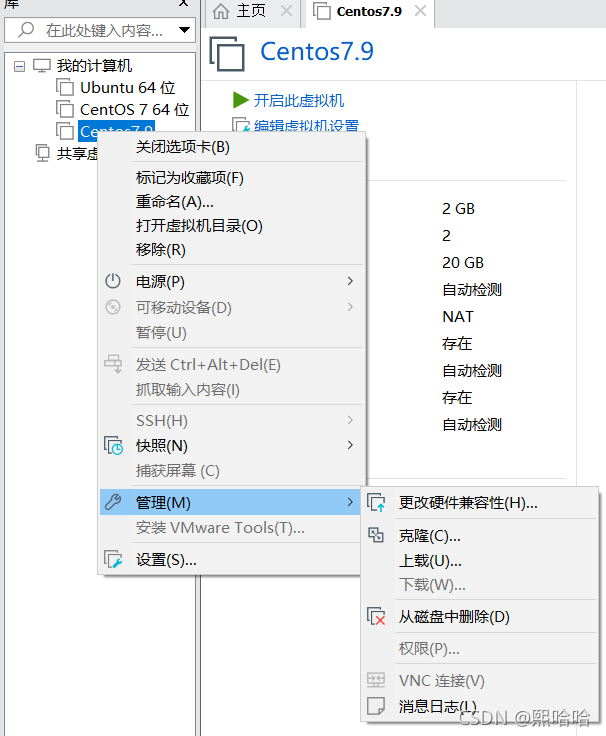Click the NAT network adapter value
Screen dimensions: 606x736
click(458, 316)
